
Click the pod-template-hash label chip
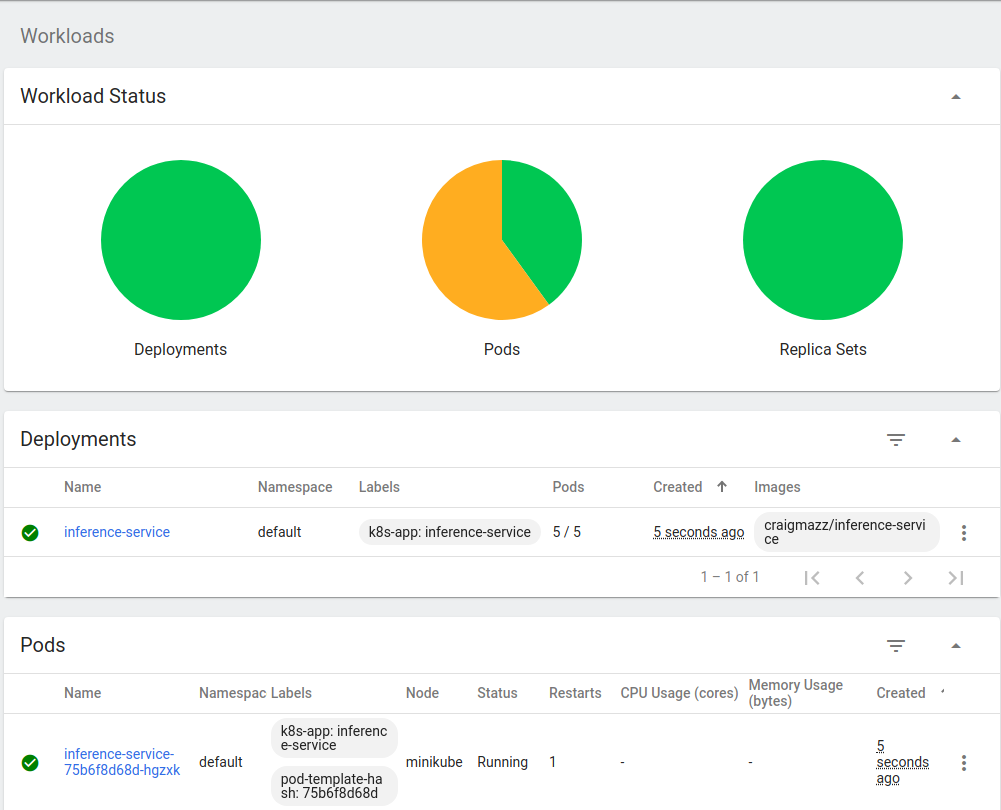click(x=334, y=786)
